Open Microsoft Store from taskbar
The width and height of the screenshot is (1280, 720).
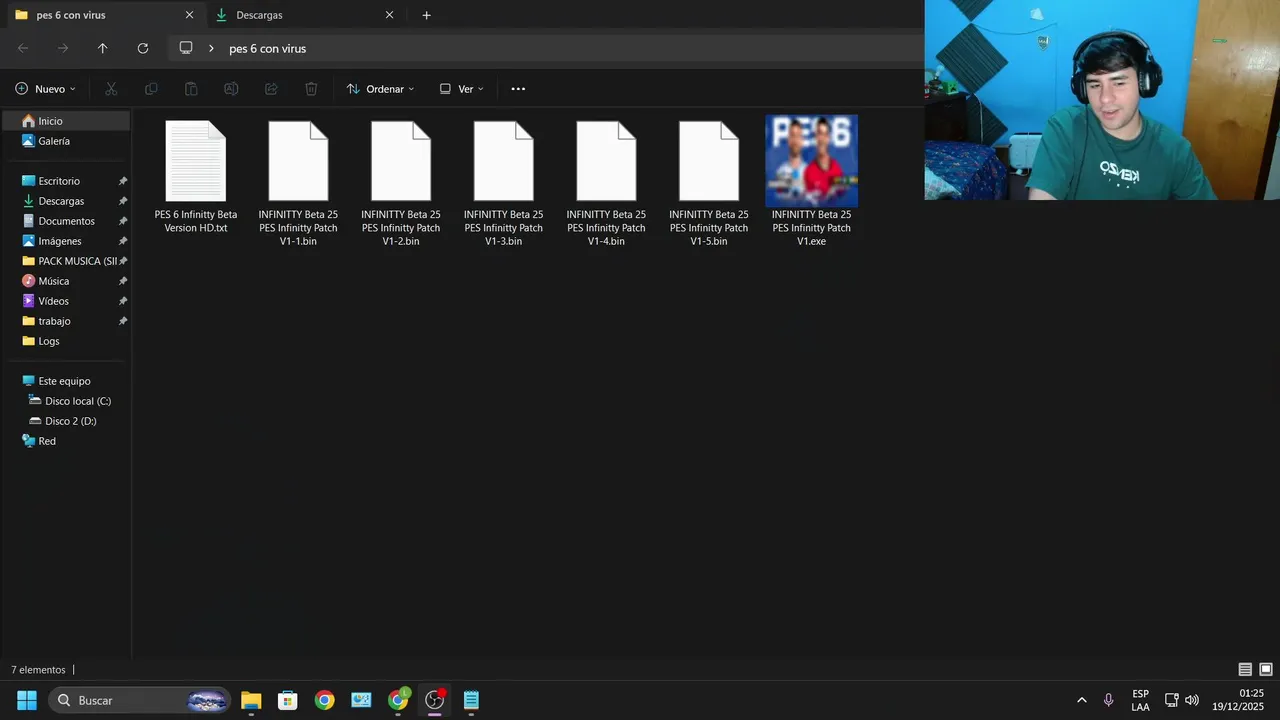288,700
